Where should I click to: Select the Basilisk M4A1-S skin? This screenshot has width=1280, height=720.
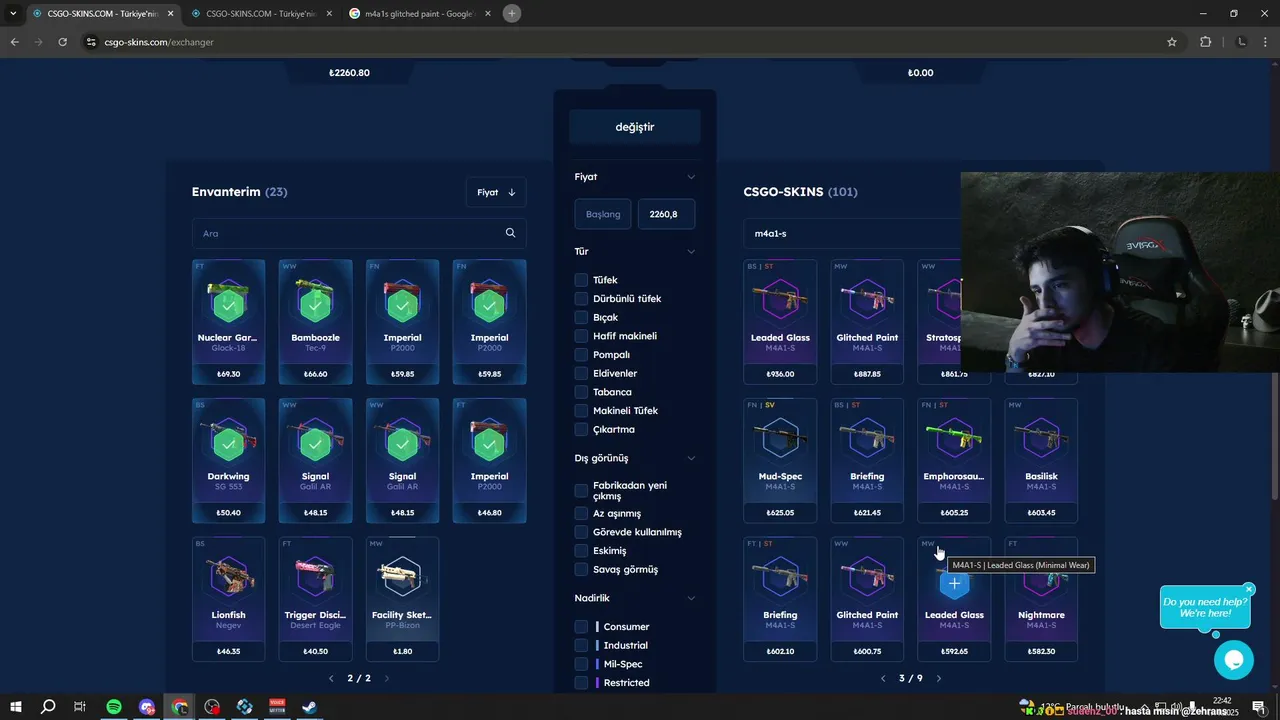1041,461
